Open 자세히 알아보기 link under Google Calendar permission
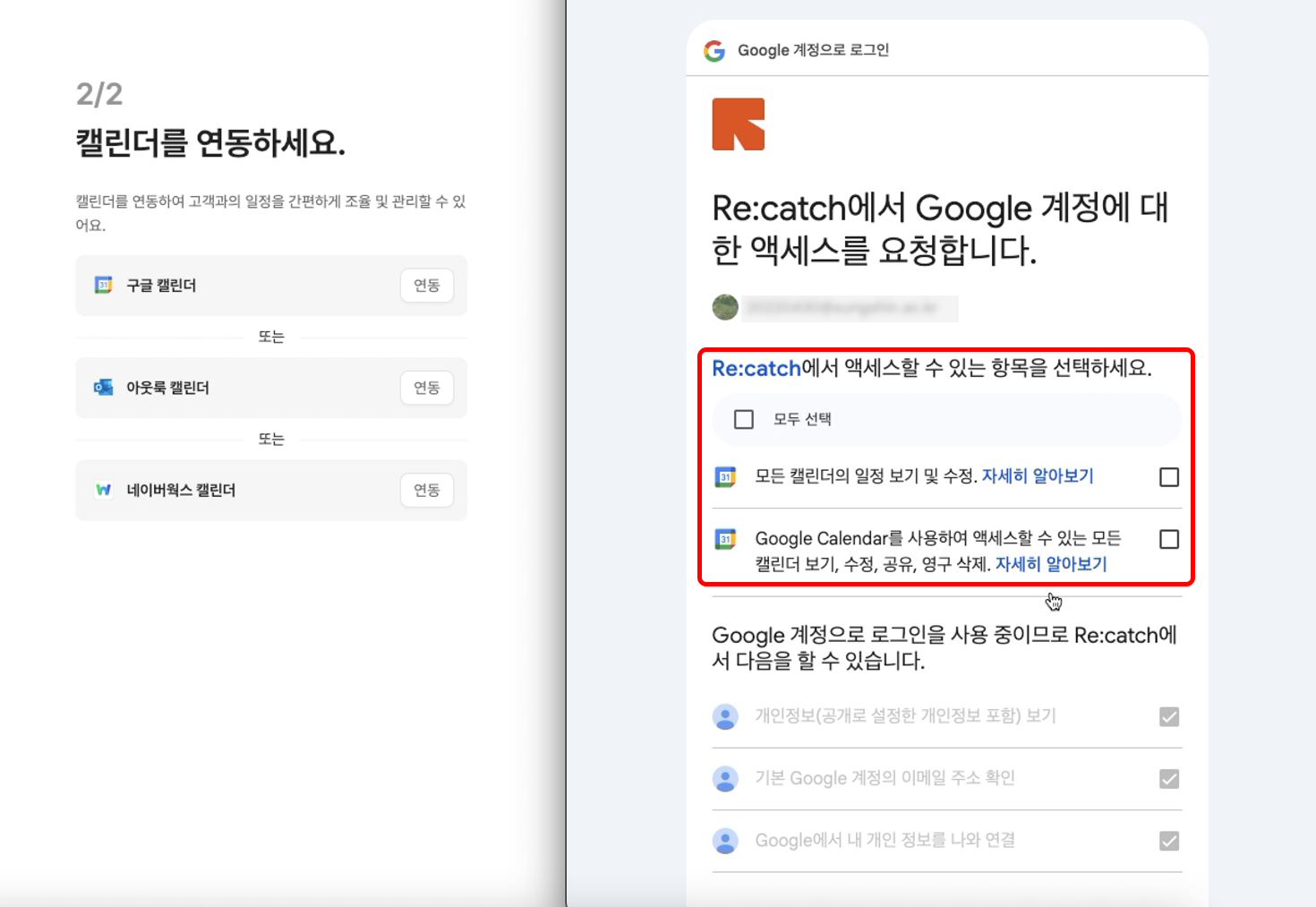The width and height of the screenshot is (1316, 907). tap(1051, 564)
